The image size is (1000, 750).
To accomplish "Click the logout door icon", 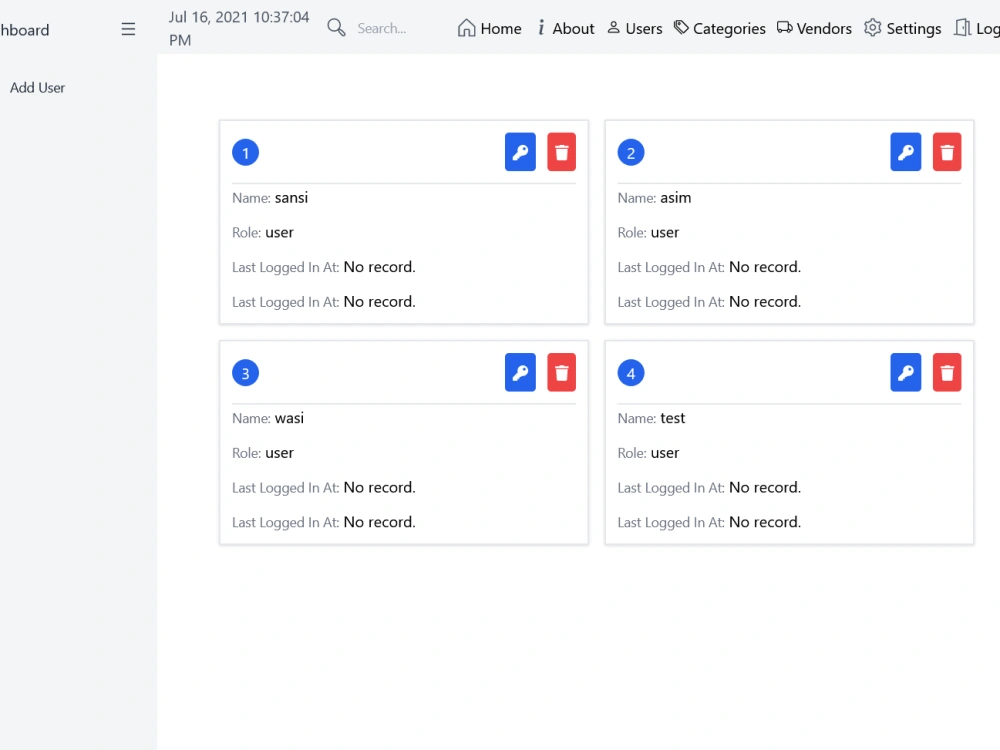I will (x=962, y=28).
